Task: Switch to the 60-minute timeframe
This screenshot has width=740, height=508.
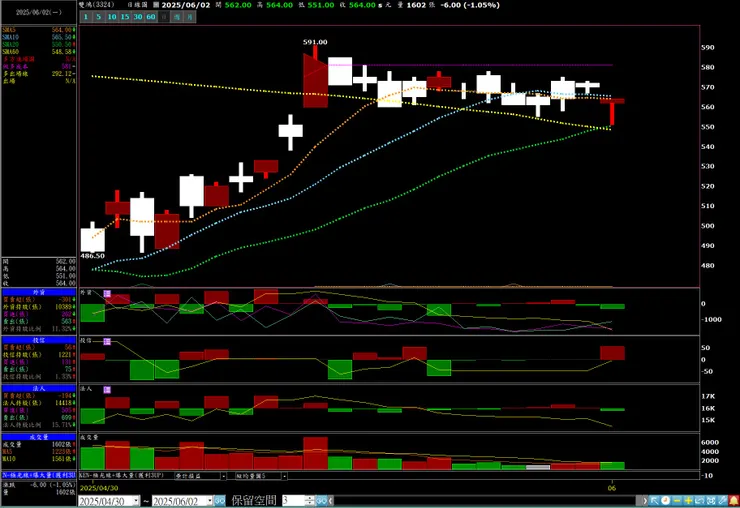Action: point(151,17)
